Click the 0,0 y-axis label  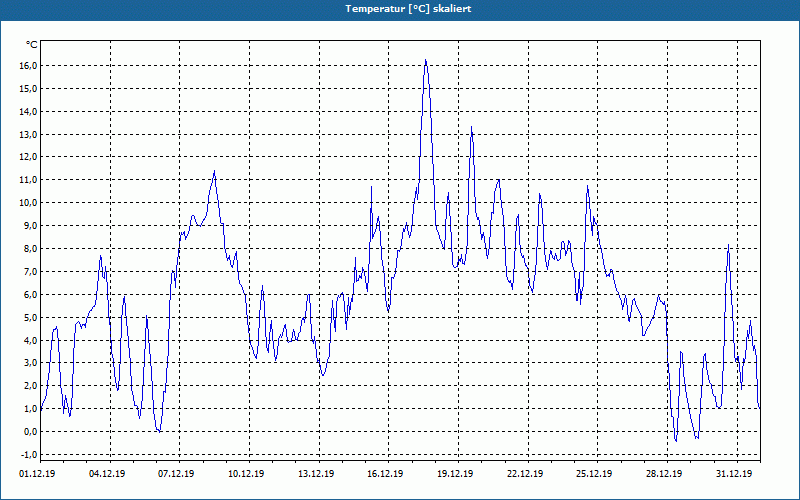click(30, 432)
